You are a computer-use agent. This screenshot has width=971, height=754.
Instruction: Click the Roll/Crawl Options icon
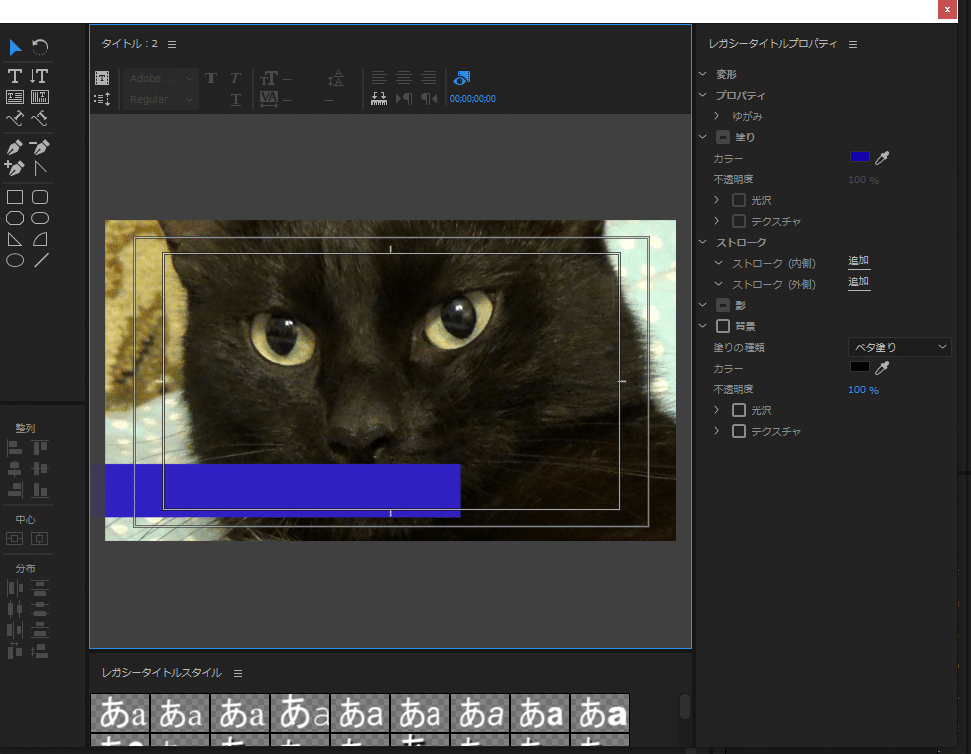pos(102,99)
